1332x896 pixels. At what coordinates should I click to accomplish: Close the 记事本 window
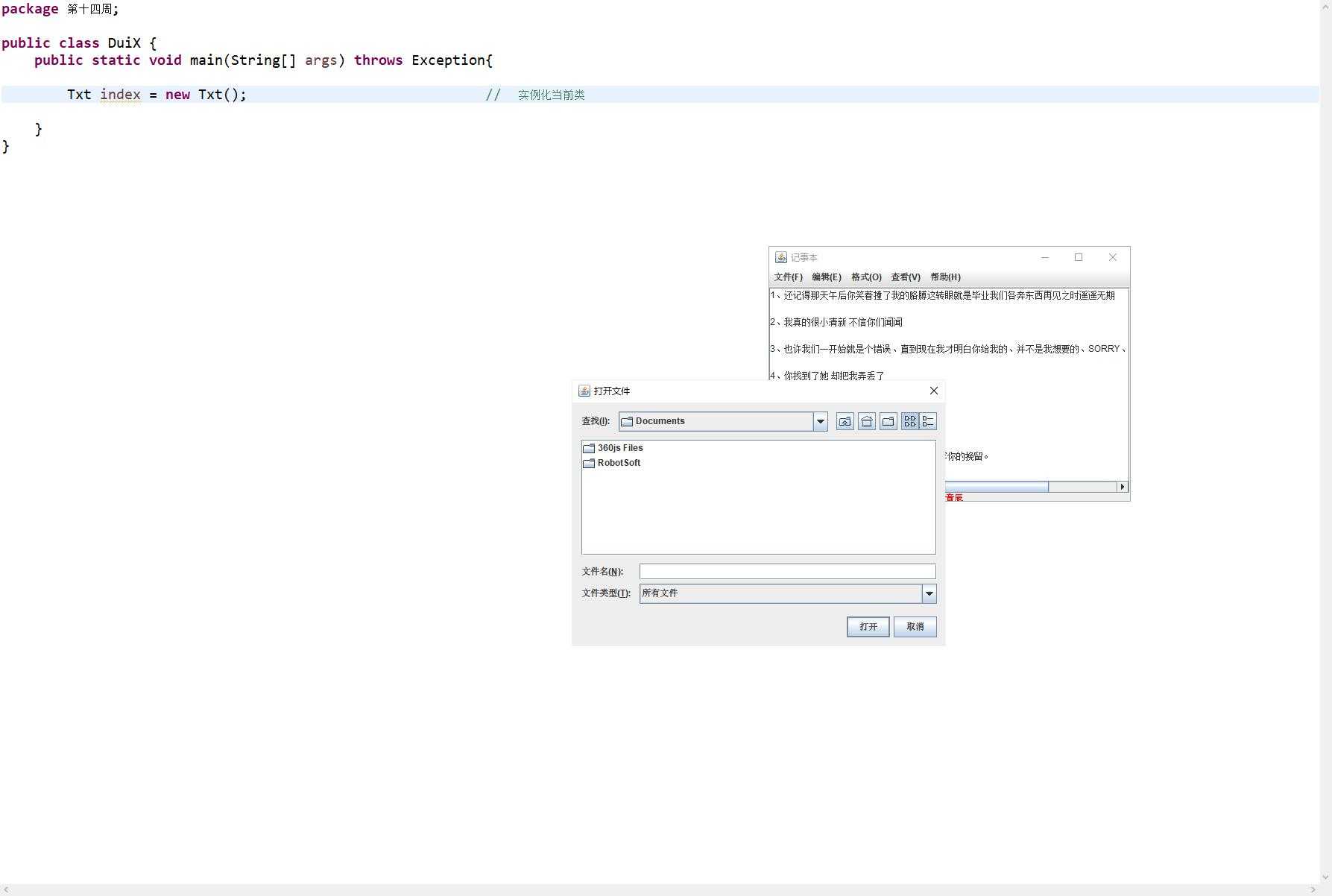coord(1113,257)
